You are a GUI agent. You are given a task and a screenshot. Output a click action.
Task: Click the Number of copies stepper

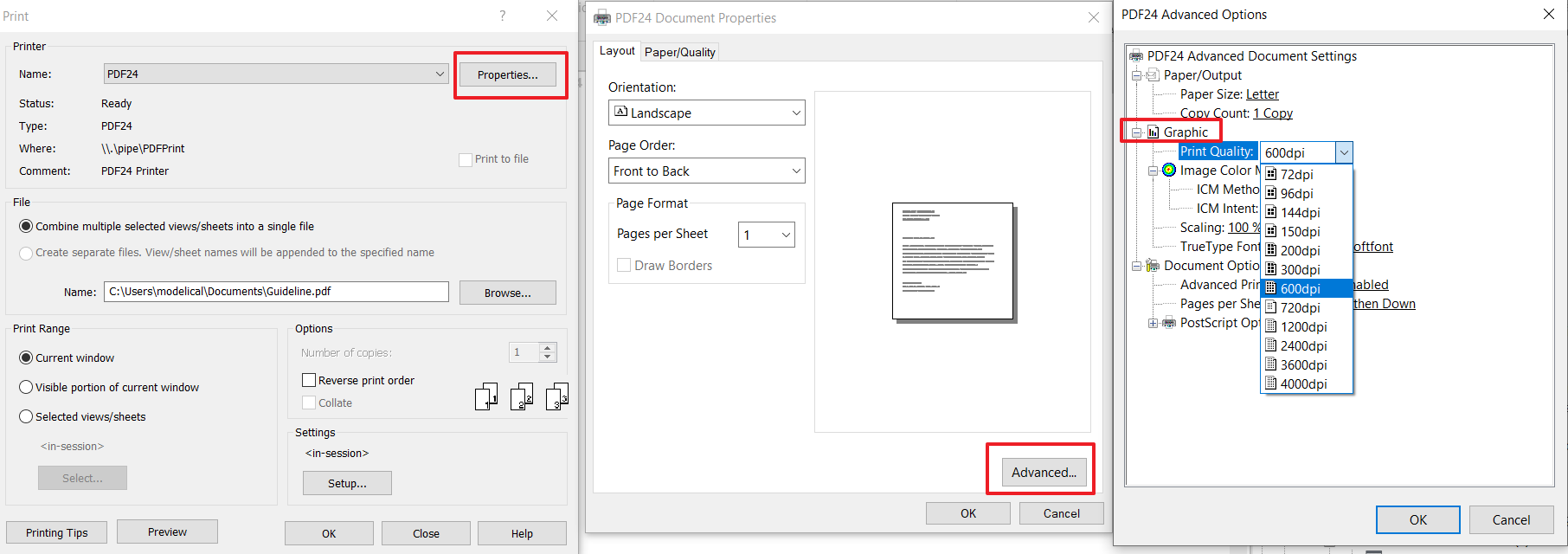547,352
